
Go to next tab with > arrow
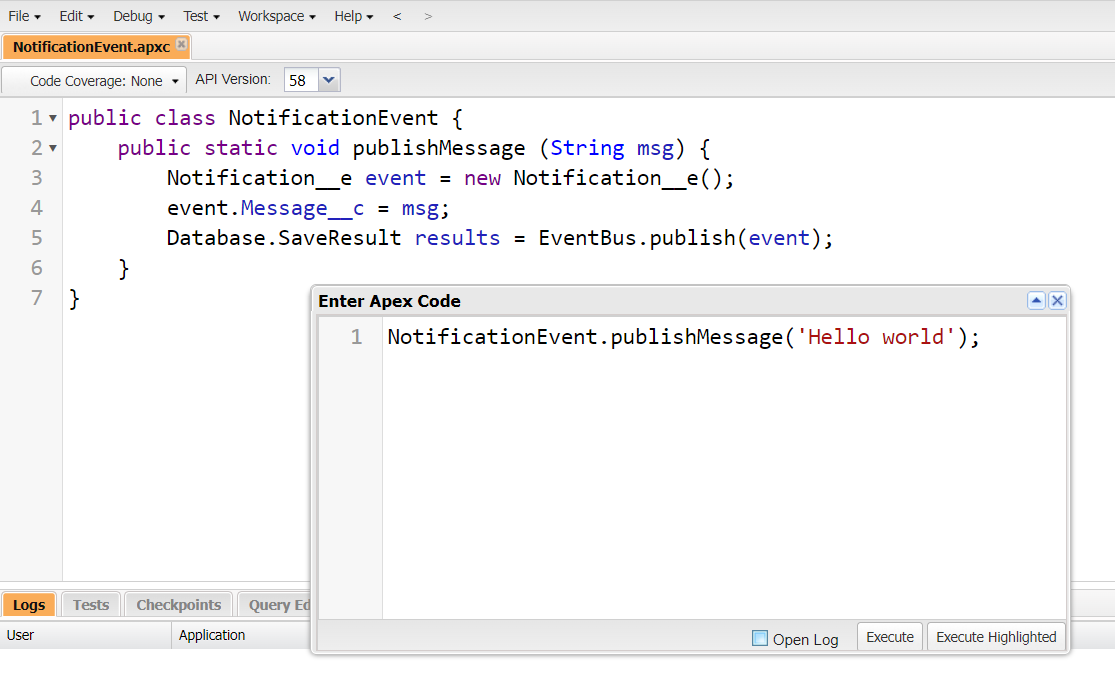tap(427, 16)
